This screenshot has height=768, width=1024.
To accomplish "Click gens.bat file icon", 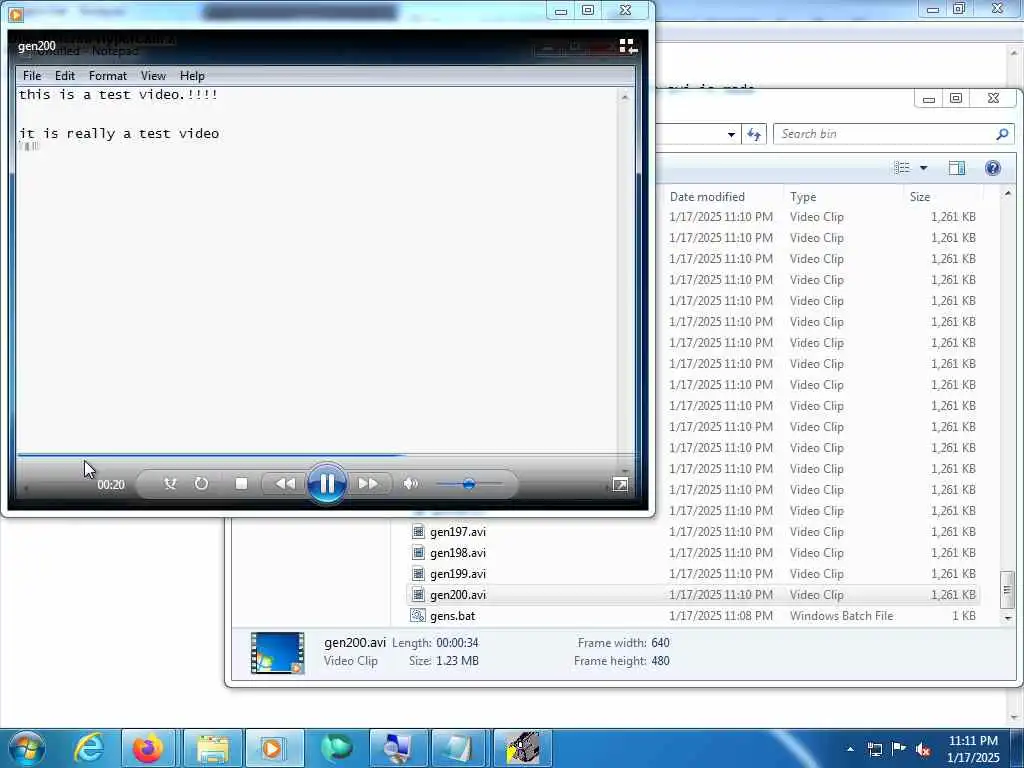I will click(418, 615).
